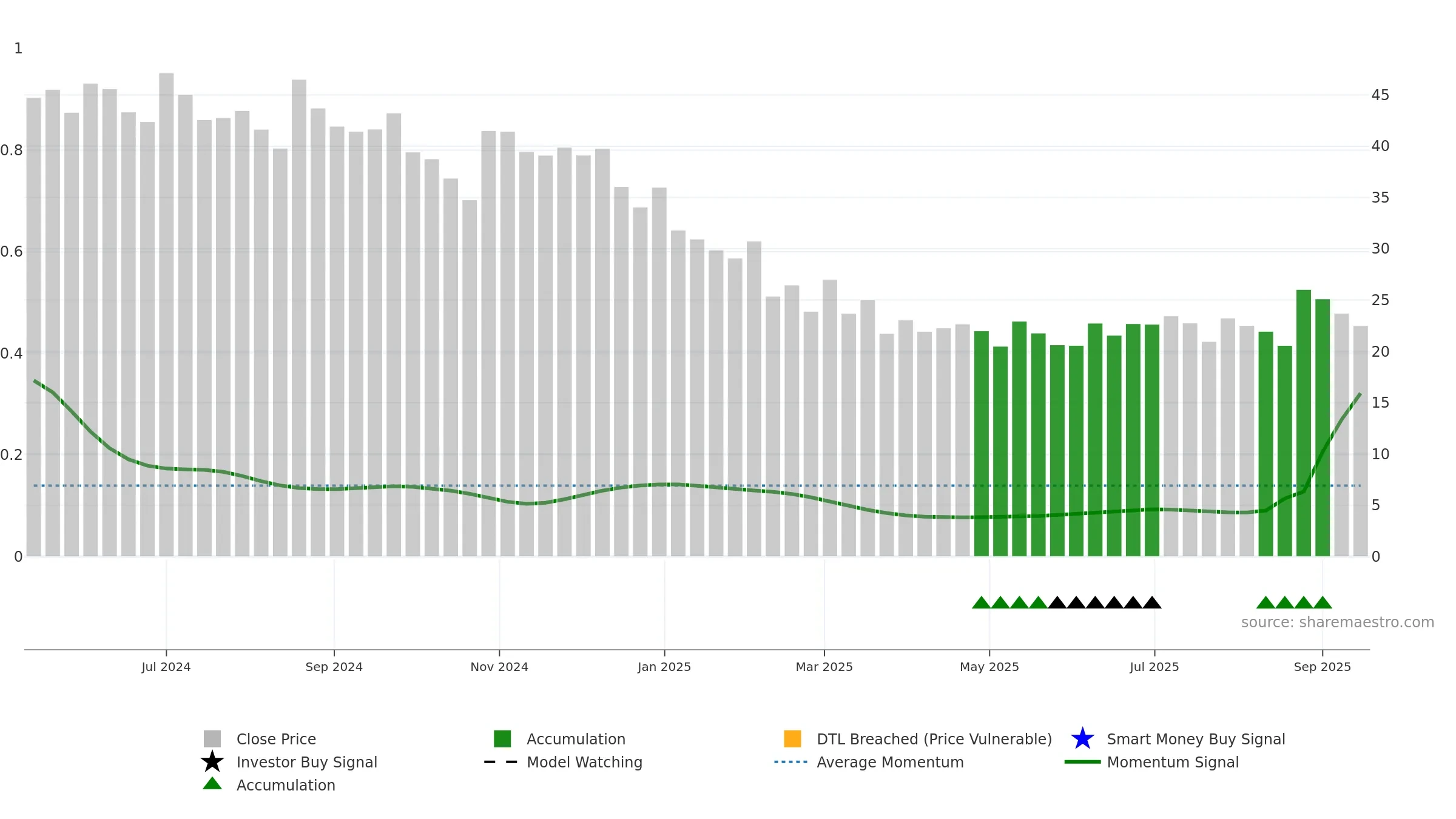This screenshot has width=1456, height=819.
Task: Click the orange DTL Breached color swatch
Action: pos(792,739)
